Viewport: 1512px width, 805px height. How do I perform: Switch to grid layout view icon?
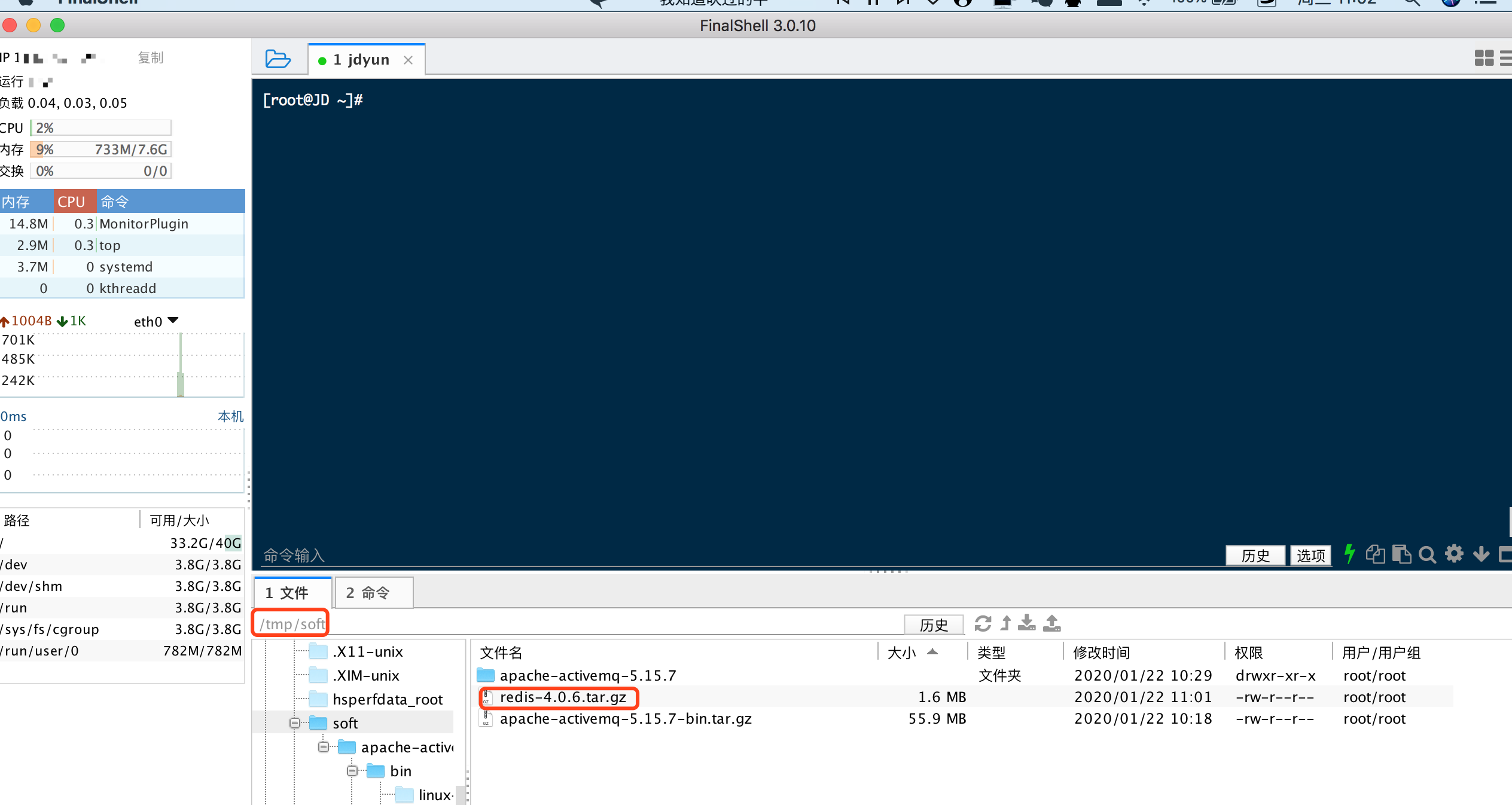(x=1484, y=58)
